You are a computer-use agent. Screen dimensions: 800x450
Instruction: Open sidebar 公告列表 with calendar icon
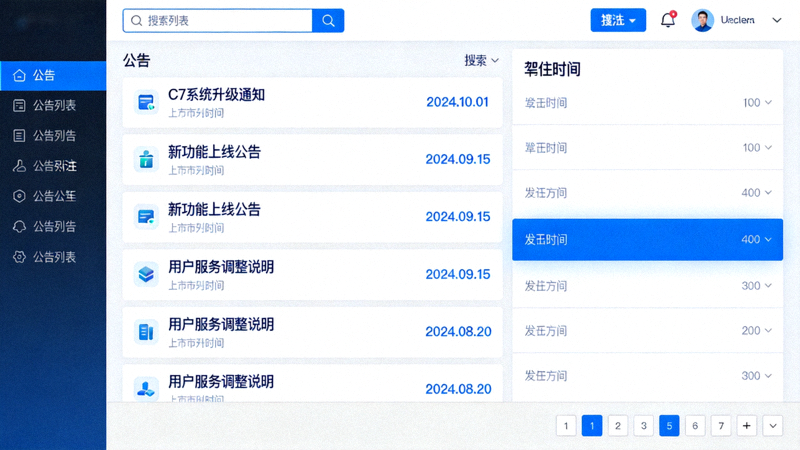[x=53, y=106]
